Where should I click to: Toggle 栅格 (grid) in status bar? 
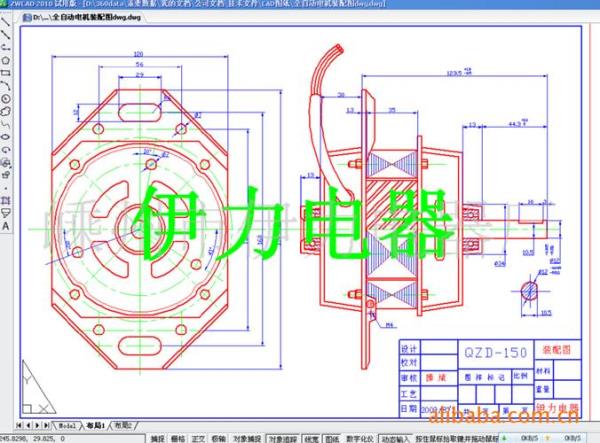(x=178, y=438)
